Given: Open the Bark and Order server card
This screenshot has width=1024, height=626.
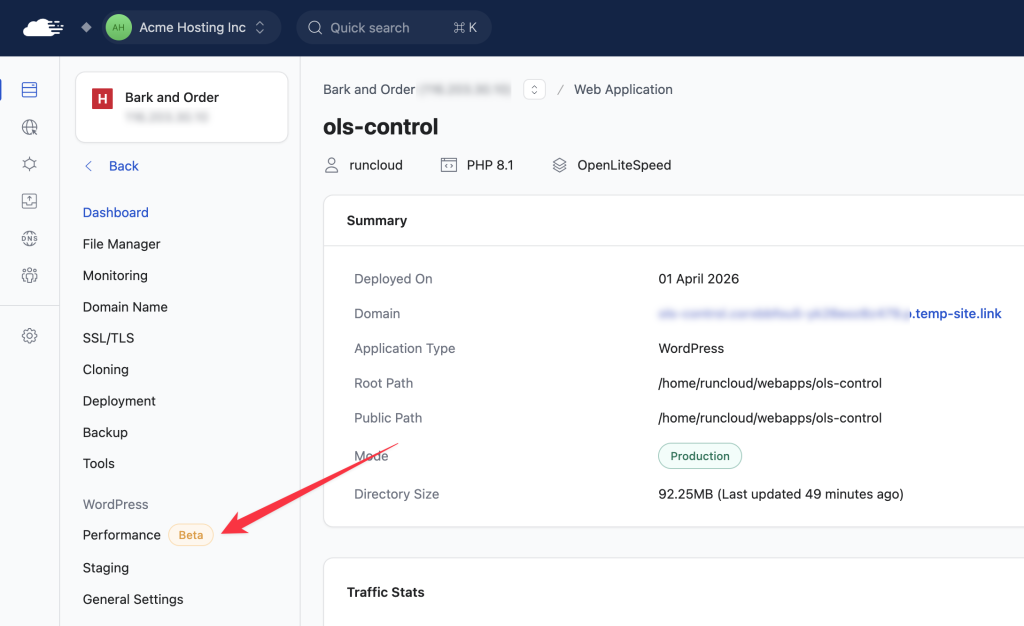Looking at the screenshot, I should click(x=182, y=107).
